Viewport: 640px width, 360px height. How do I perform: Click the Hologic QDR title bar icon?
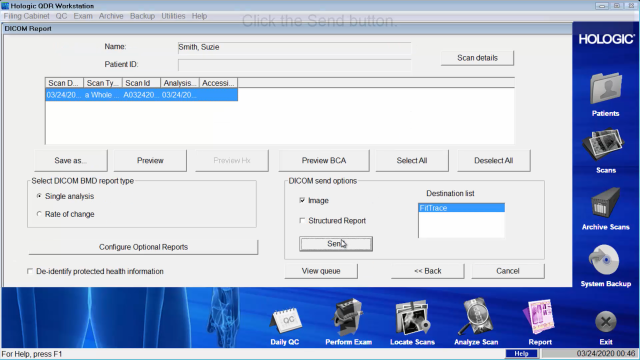5,6
